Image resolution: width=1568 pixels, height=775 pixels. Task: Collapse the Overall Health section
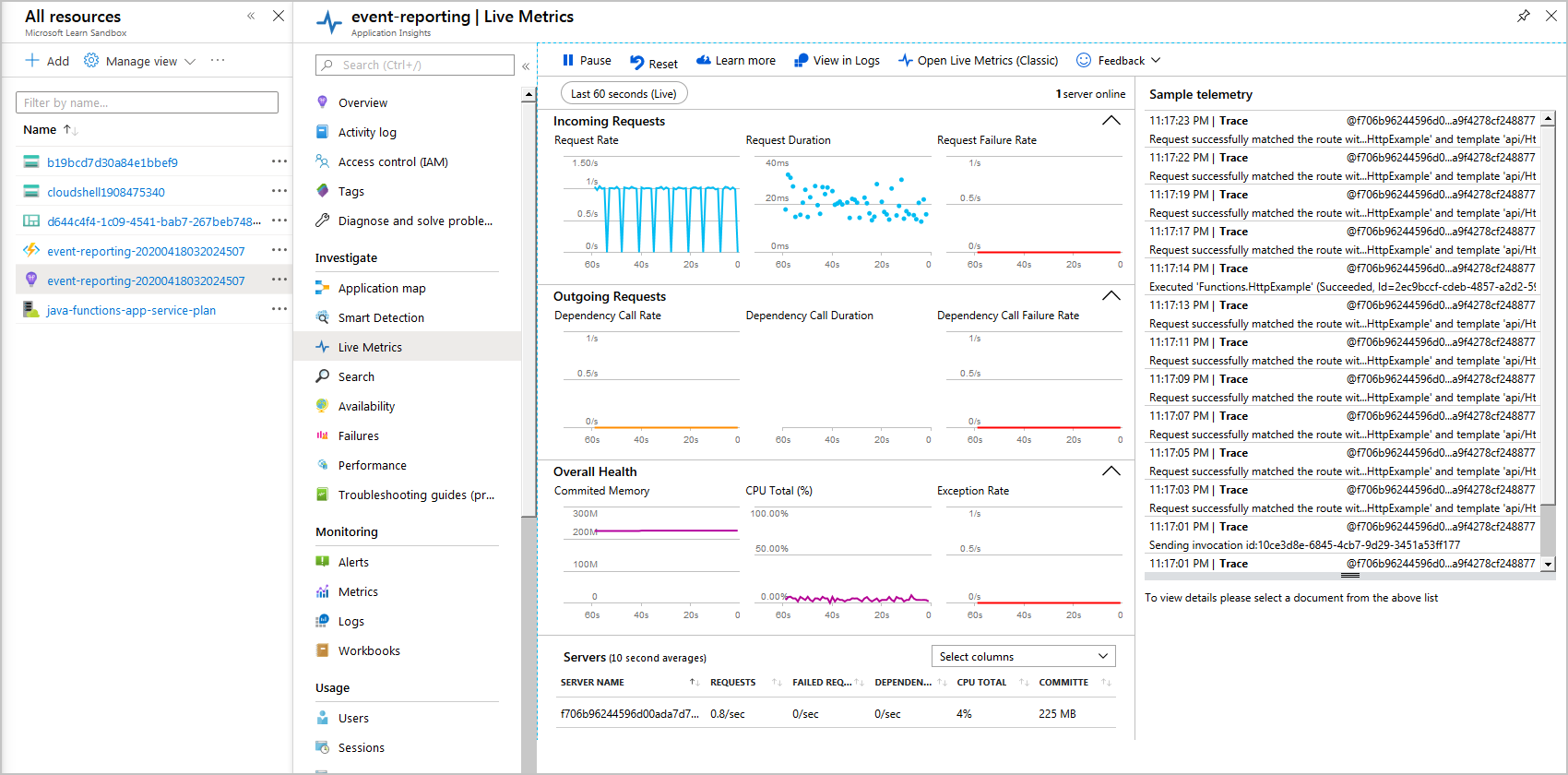tap(1111, 471)
